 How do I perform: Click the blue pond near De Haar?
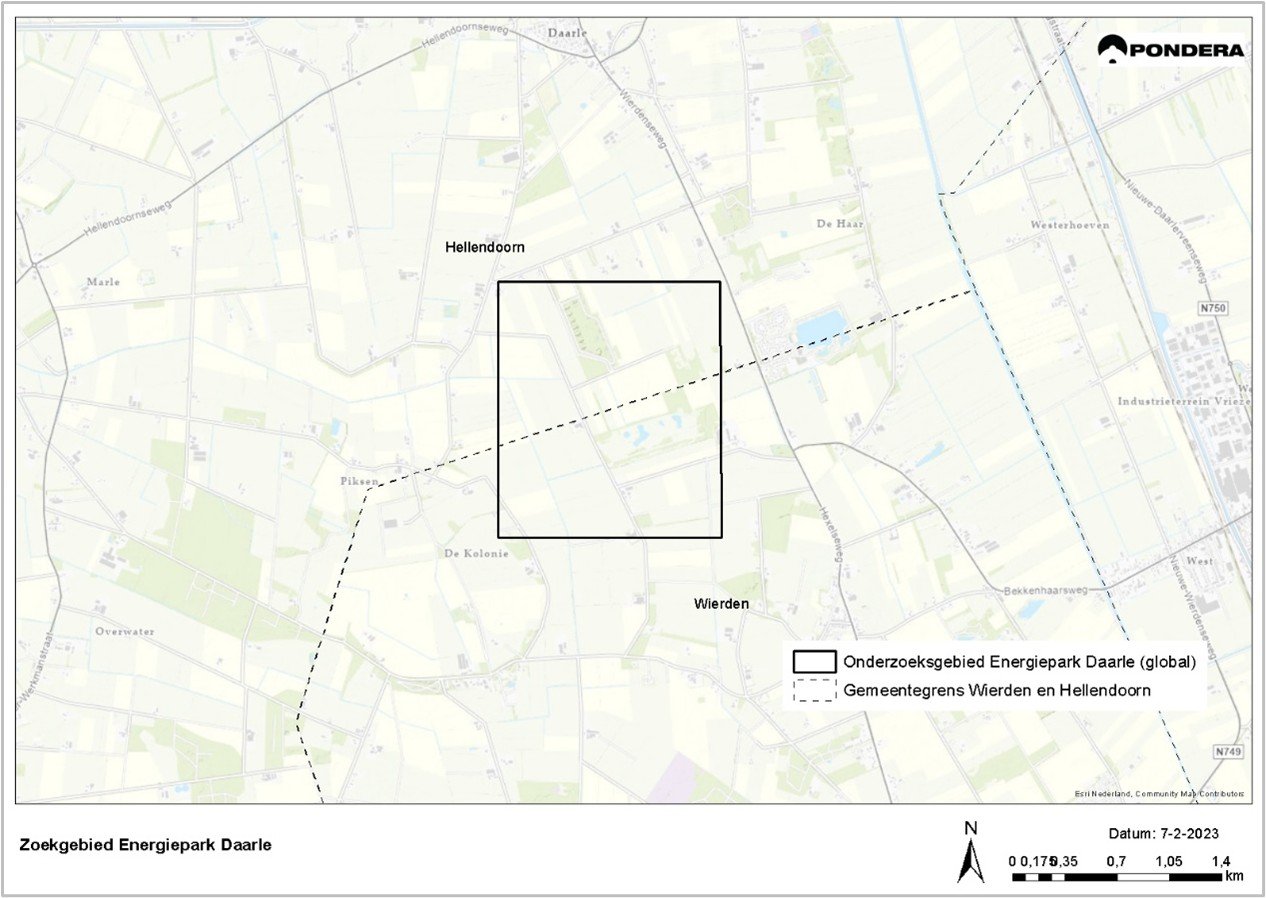click(x=820, y=327)
